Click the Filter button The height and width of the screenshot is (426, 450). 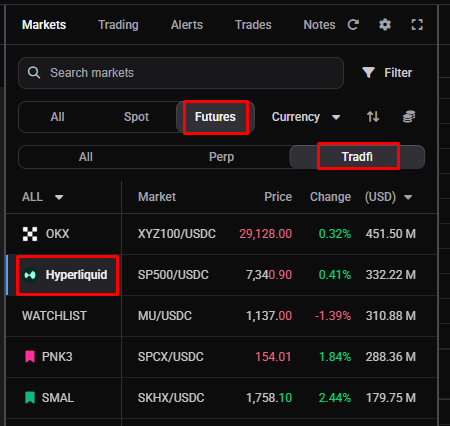point(387,73)
